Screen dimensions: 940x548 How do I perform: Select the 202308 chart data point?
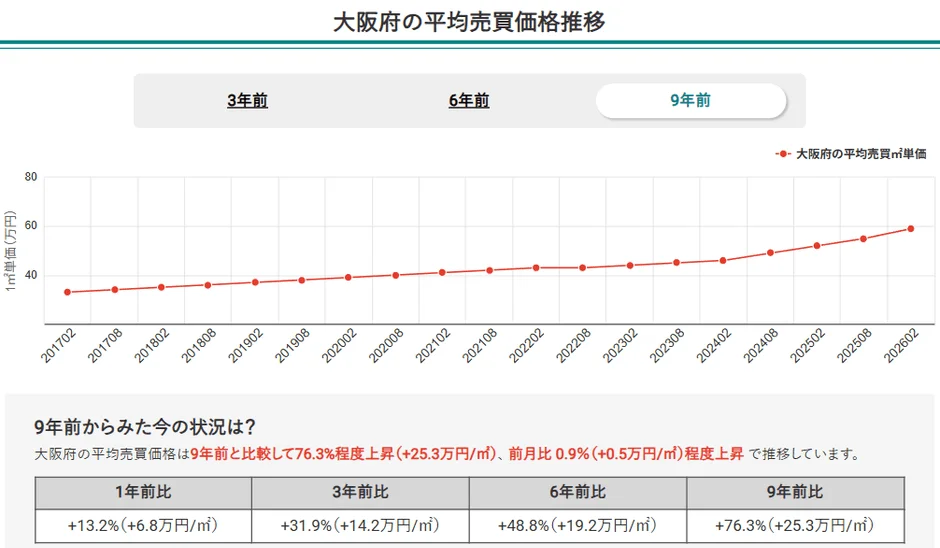[x=676, y=262]
